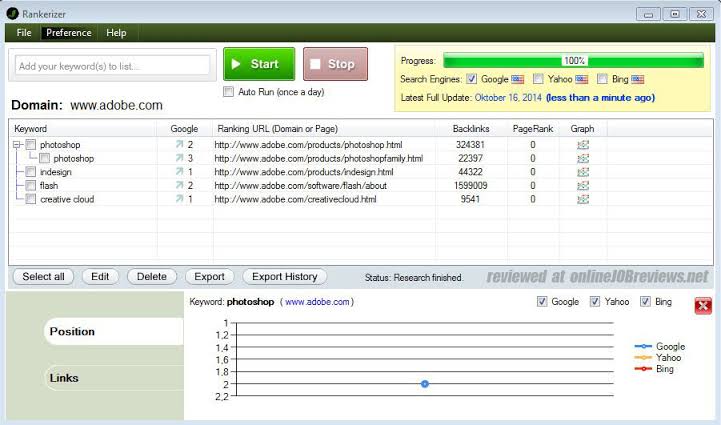Check the flash keyword checkbox
The width and height of the screenshot is (721, 425).
tap(30, 186)
